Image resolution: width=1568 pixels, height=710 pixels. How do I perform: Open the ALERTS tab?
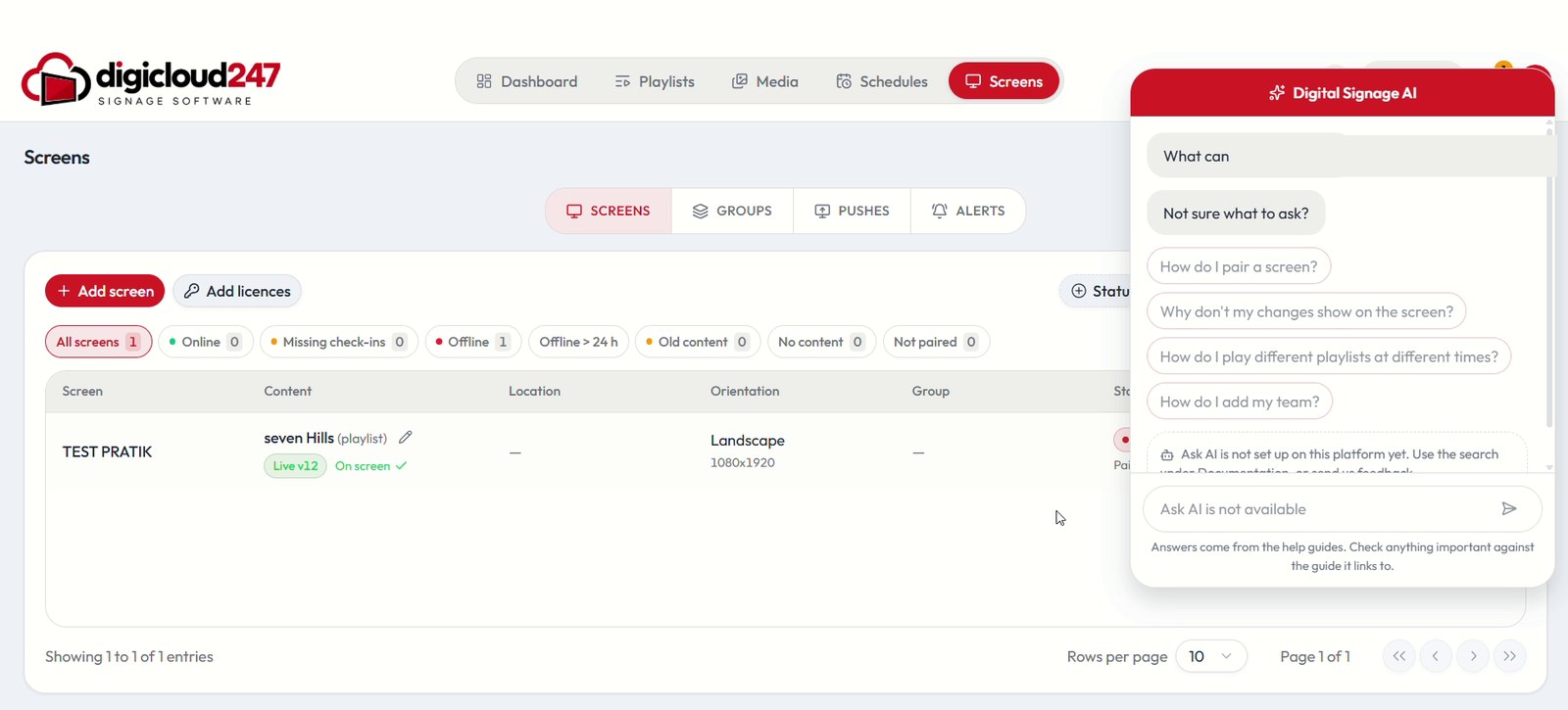[968, 211]
